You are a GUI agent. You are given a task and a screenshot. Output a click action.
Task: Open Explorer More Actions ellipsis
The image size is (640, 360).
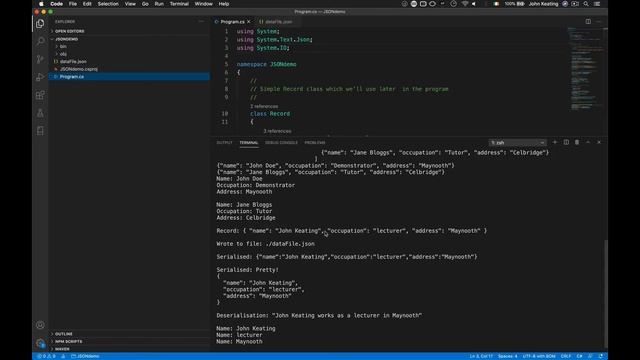201,22
